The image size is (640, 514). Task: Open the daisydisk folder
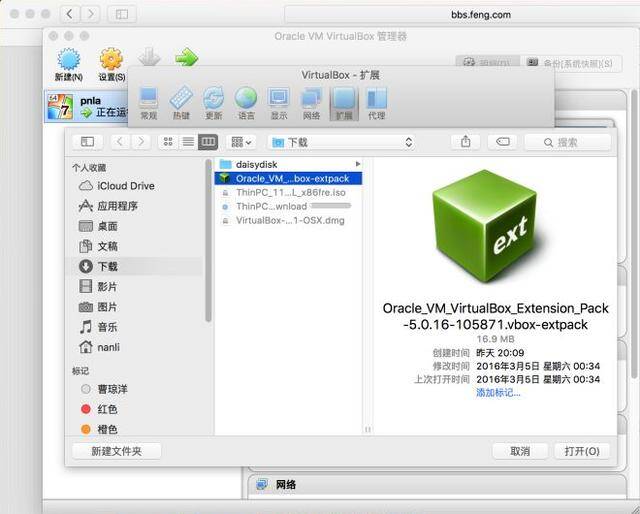[x=288, y=165]
